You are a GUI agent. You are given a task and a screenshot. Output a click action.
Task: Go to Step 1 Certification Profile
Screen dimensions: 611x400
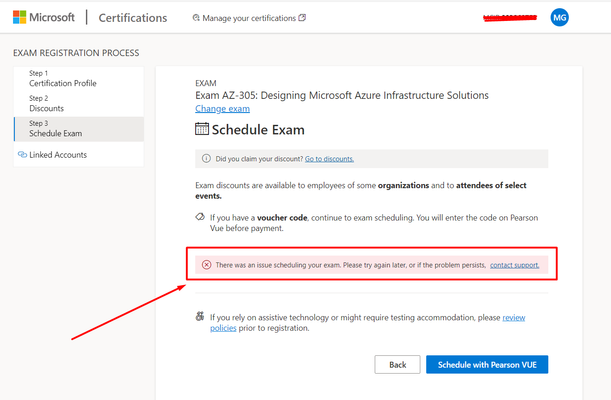click(x=79, y=78)
